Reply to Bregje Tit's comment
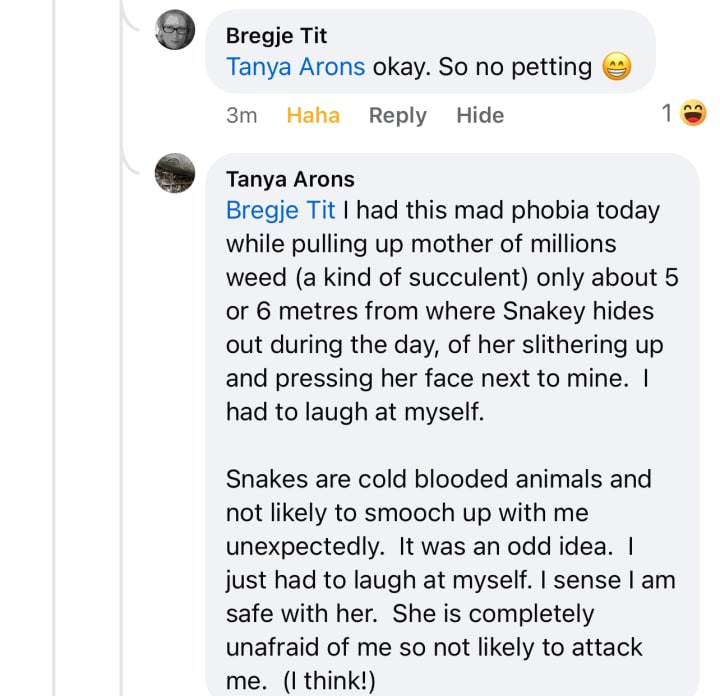720x696 pixels. [397, 115]
